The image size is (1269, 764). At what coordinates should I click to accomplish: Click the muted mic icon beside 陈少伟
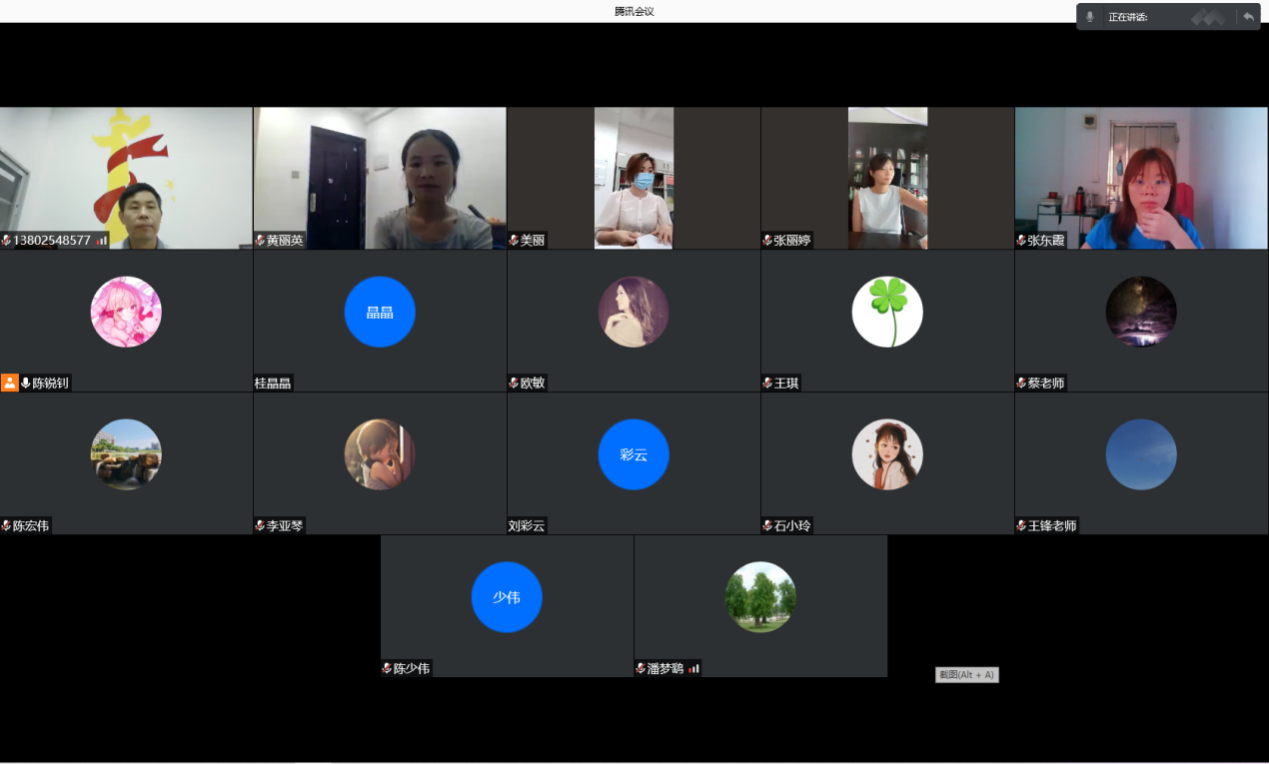387,668
